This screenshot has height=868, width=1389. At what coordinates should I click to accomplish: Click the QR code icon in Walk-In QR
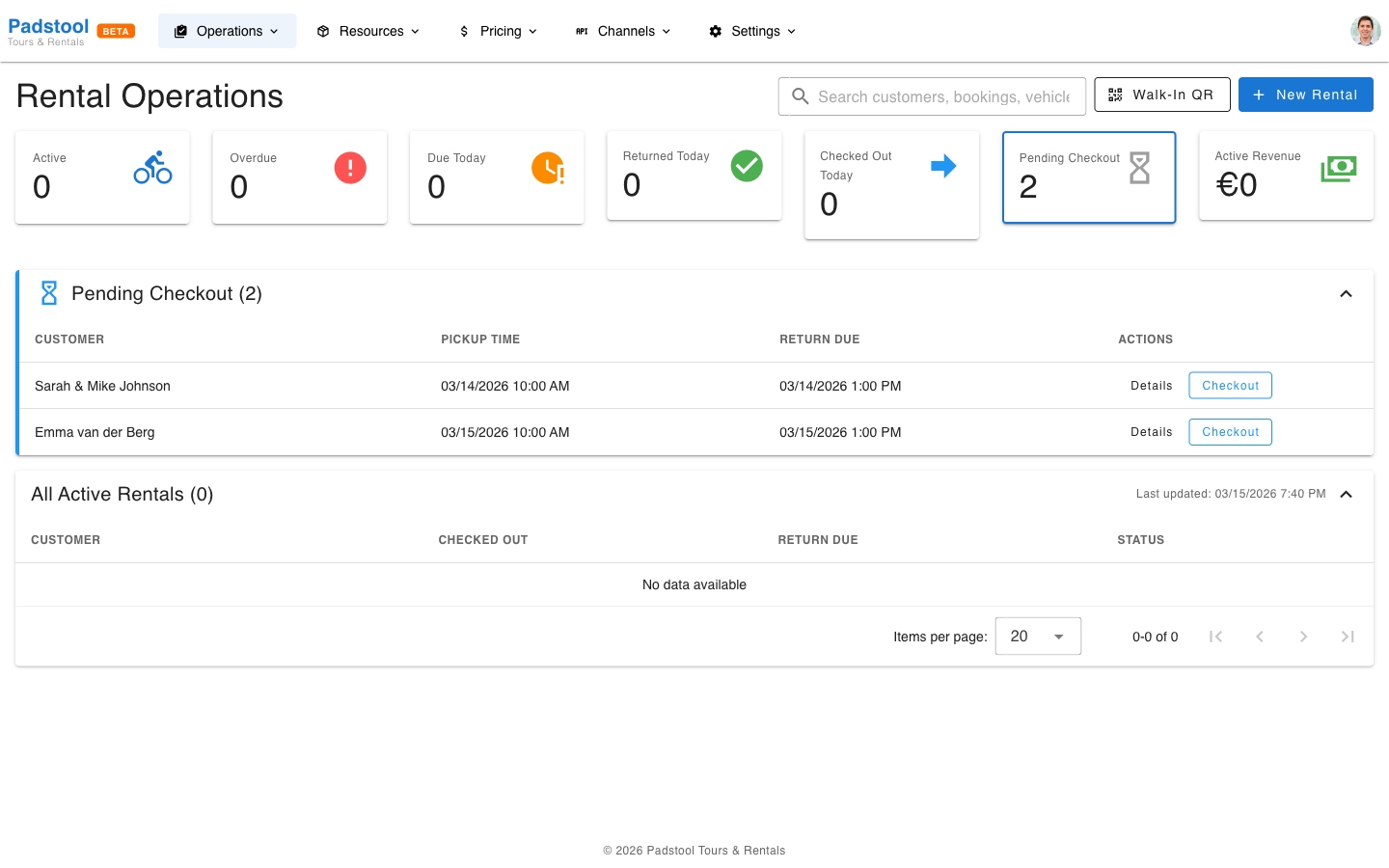tap(1115, 95)
